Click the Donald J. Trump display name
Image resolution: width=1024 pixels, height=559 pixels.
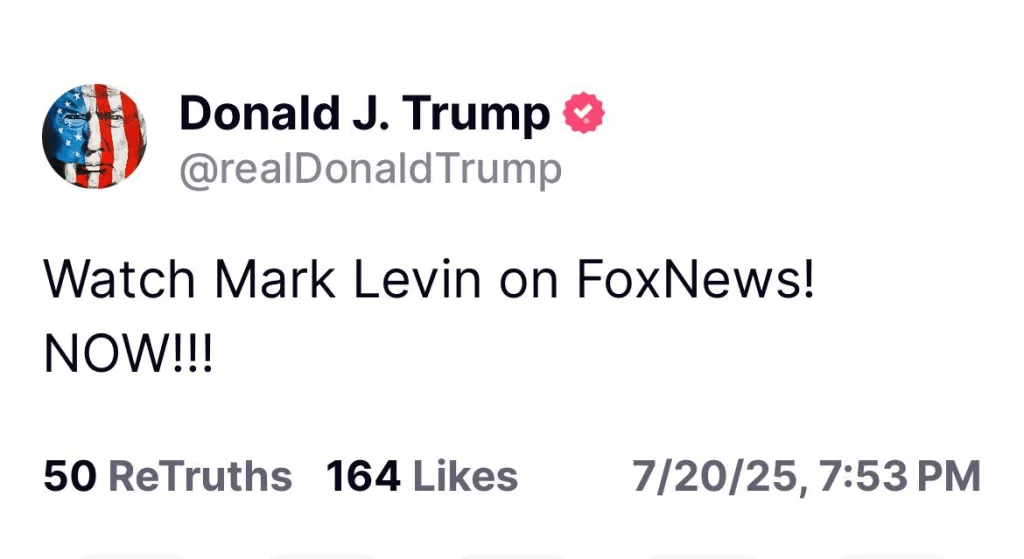[364, 115]
